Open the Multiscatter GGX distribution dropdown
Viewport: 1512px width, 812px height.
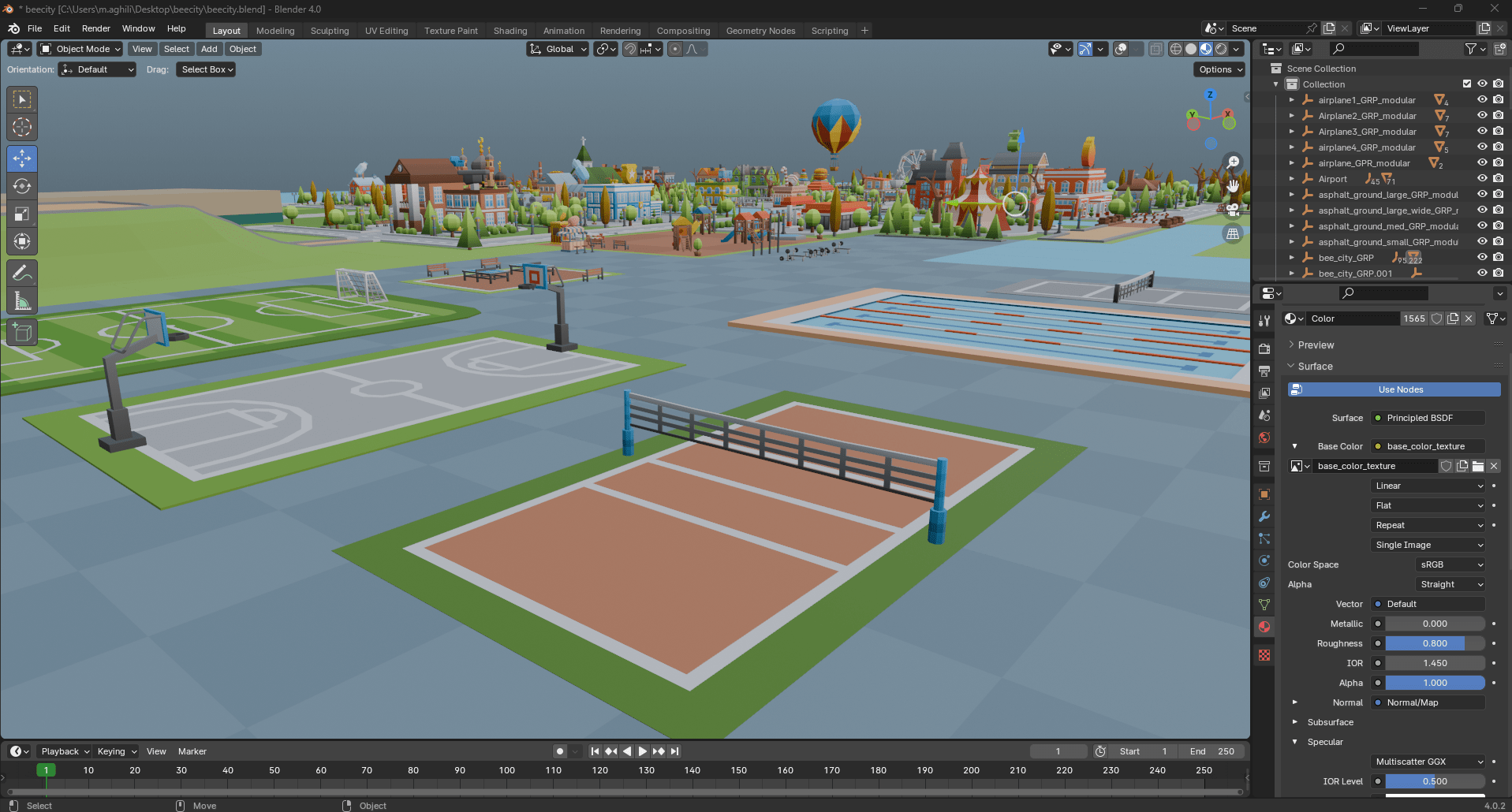(x=1428, y=762)
